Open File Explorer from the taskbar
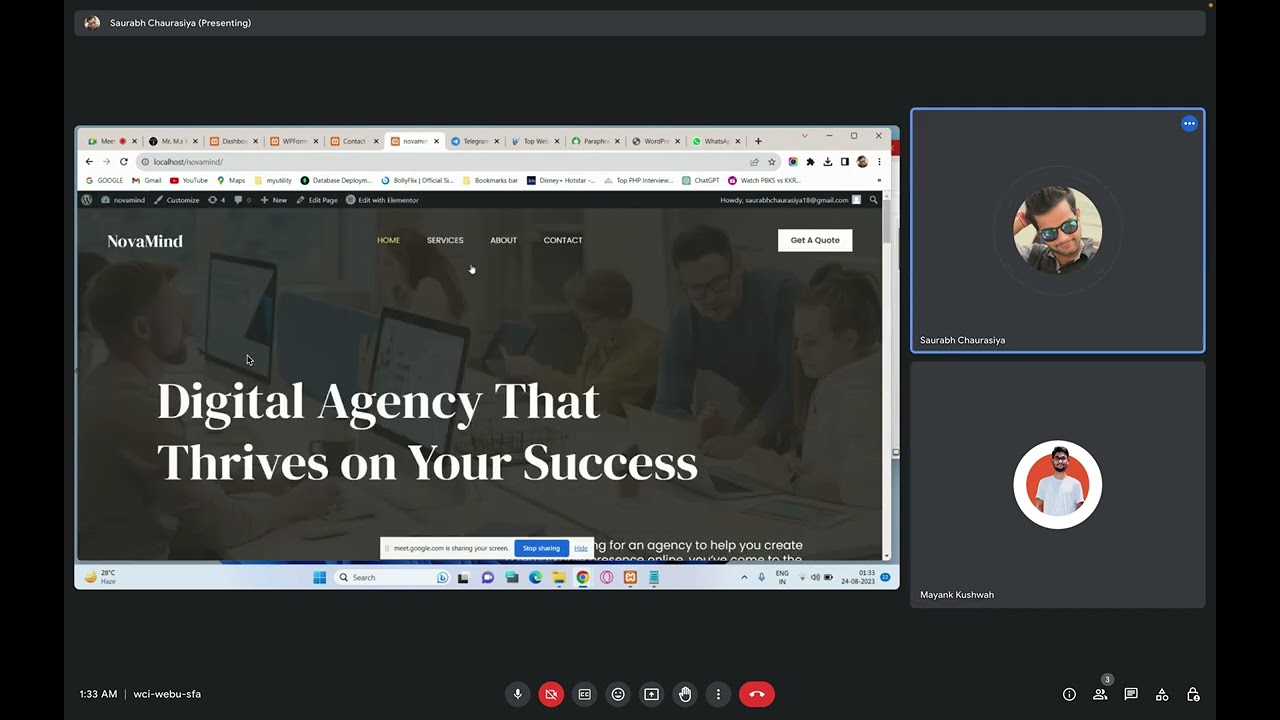 [x=559, y=577]
